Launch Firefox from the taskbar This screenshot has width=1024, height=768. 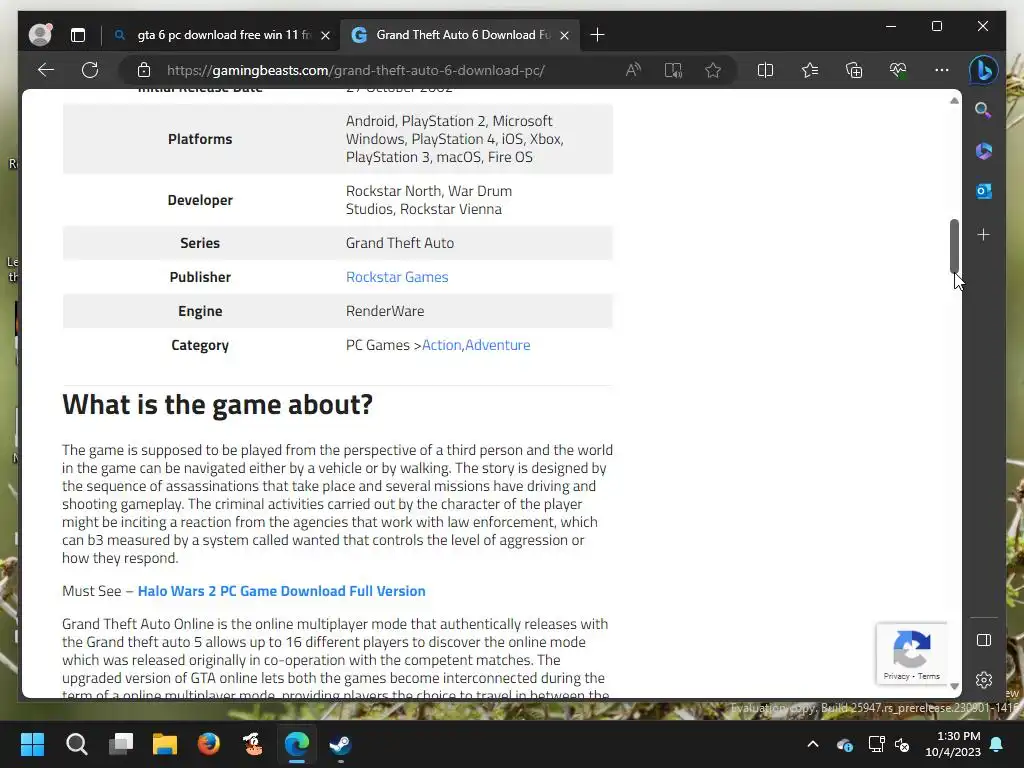coord(209,744)
